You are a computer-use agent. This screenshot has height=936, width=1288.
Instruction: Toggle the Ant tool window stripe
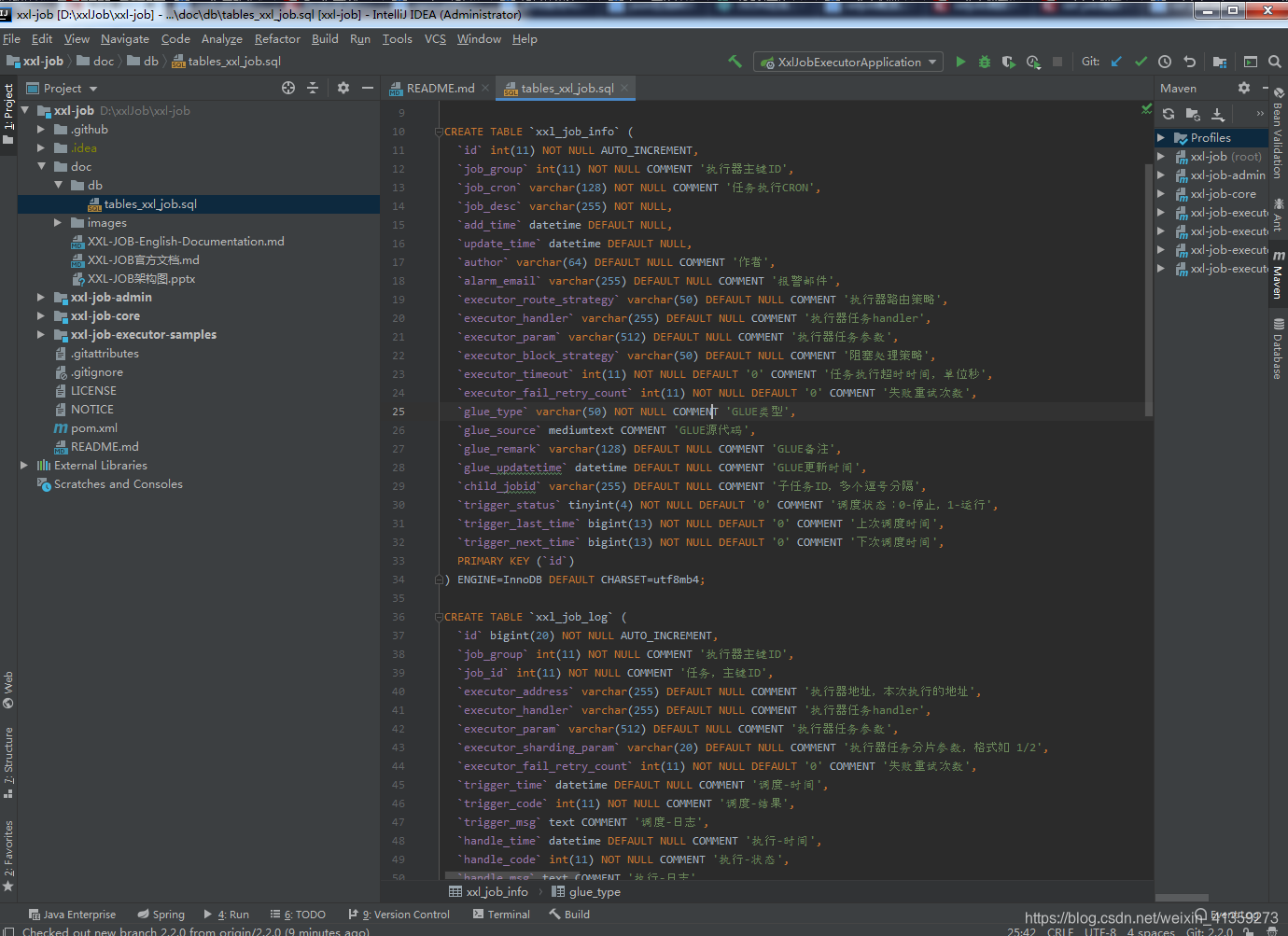(1279, 214)
